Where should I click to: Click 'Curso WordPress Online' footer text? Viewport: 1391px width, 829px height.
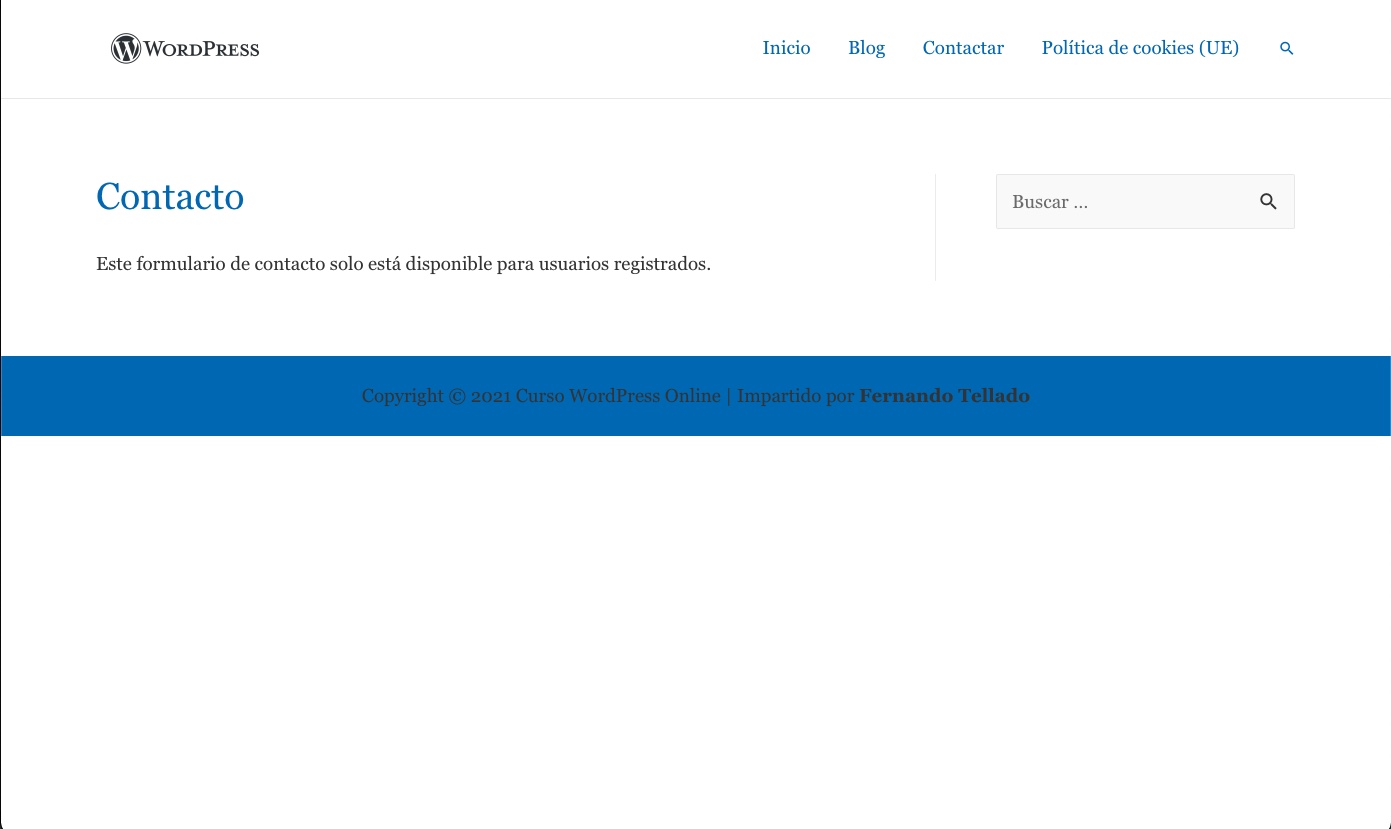pos(617,396)
